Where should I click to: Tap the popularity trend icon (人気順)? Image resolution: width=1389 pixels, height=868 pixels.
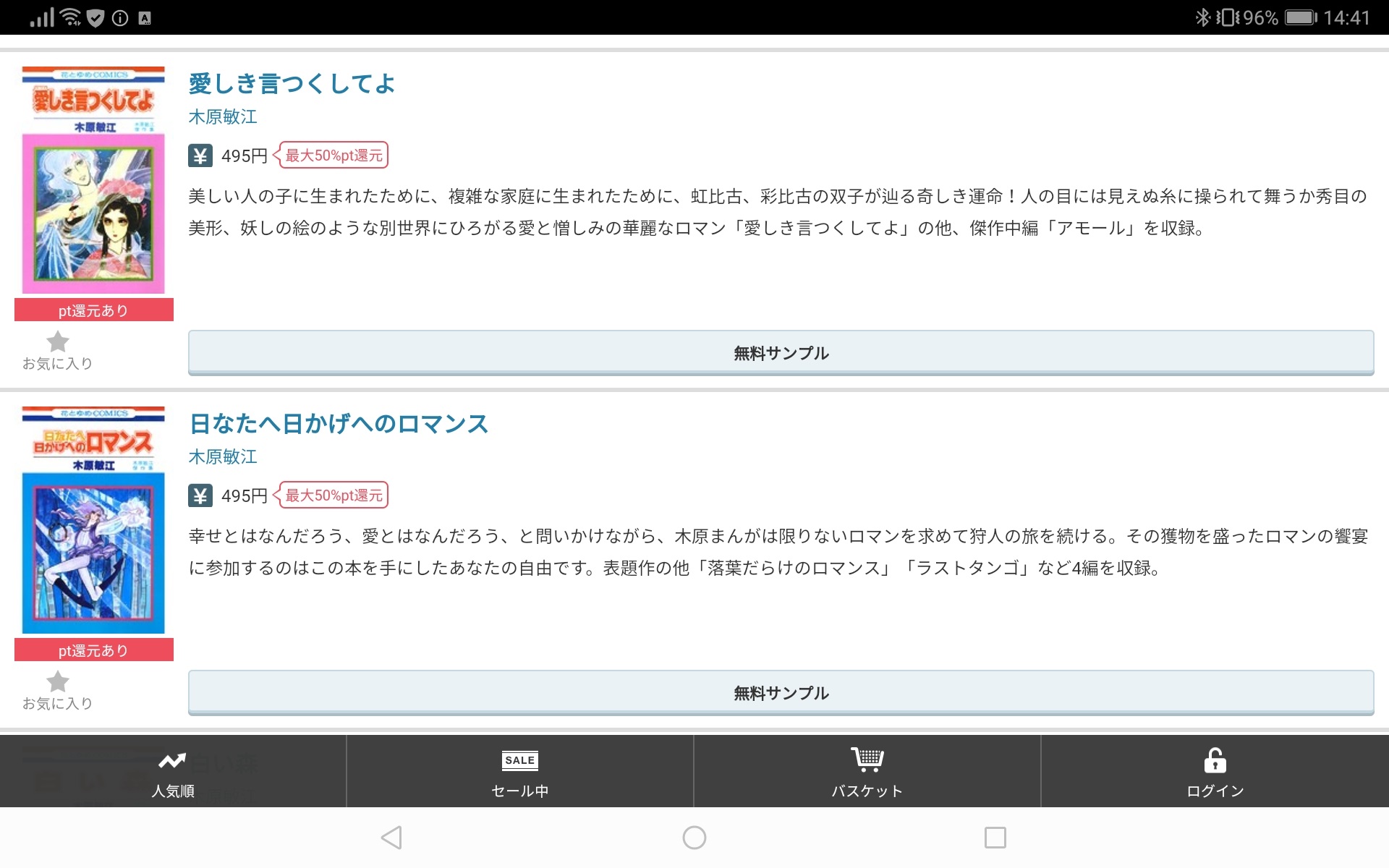pyautogui.click(x=172, y=761)
